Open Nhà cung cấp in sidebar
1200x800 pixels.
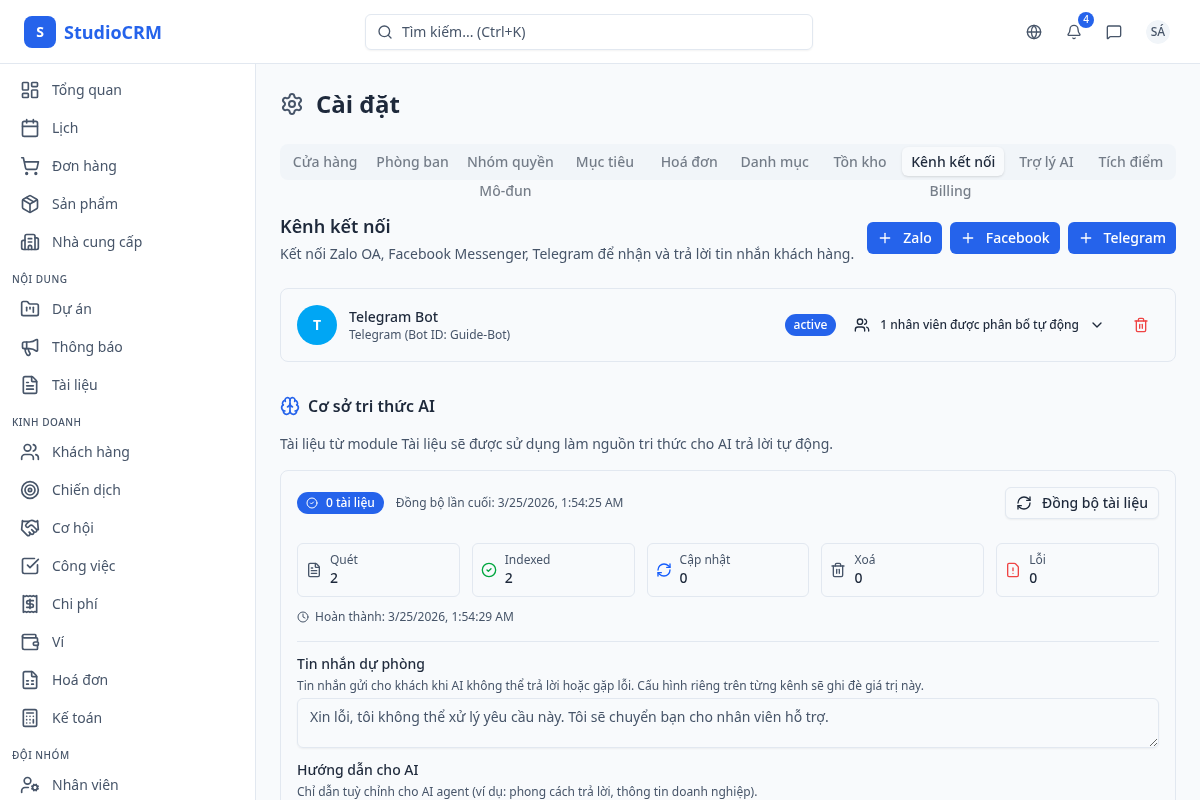[x=96, y=242]
